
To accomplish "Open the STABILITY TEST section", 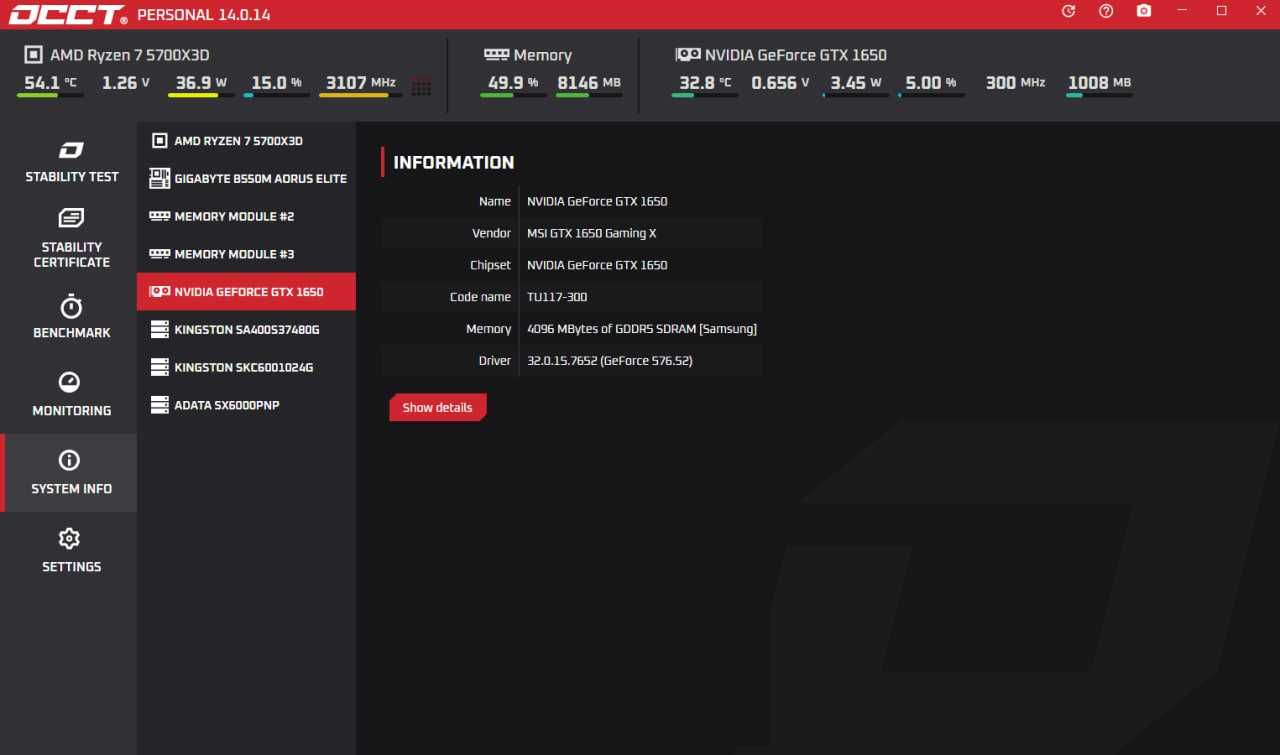I will point(71,177).
